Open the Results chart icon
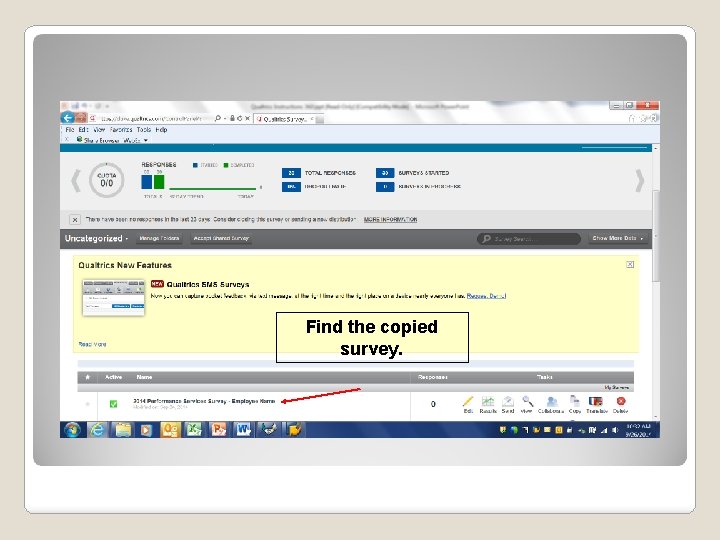This screenshot has width=720, height=540. click(488, 402)
